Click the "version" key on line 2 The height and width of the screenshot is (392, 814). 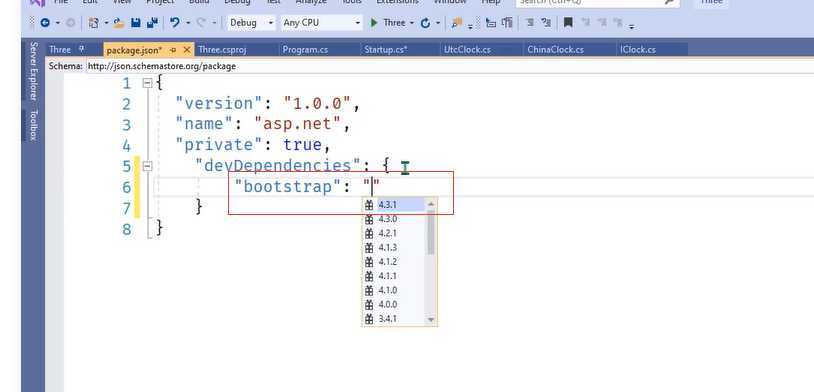pyautogui.click(x=219, y=104)
